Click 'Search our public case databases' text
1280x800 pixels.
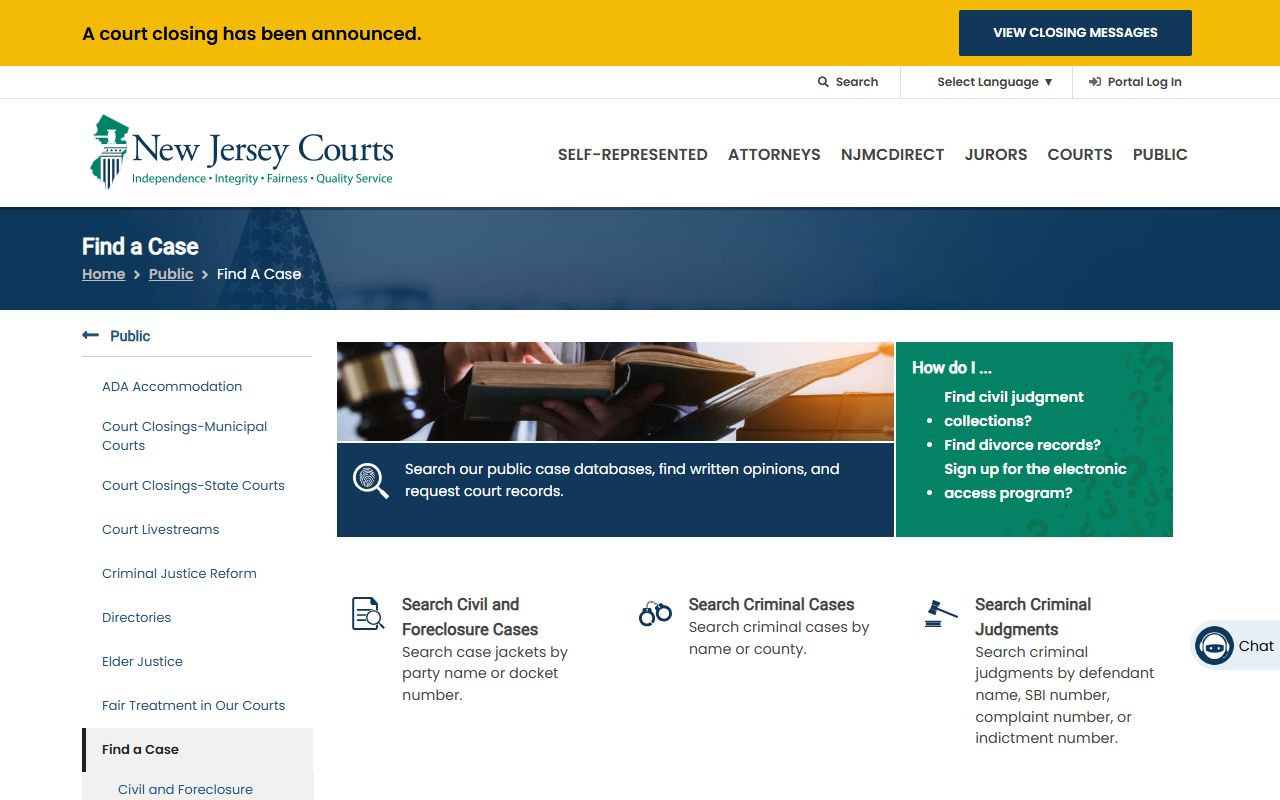[x=622, y=480]
